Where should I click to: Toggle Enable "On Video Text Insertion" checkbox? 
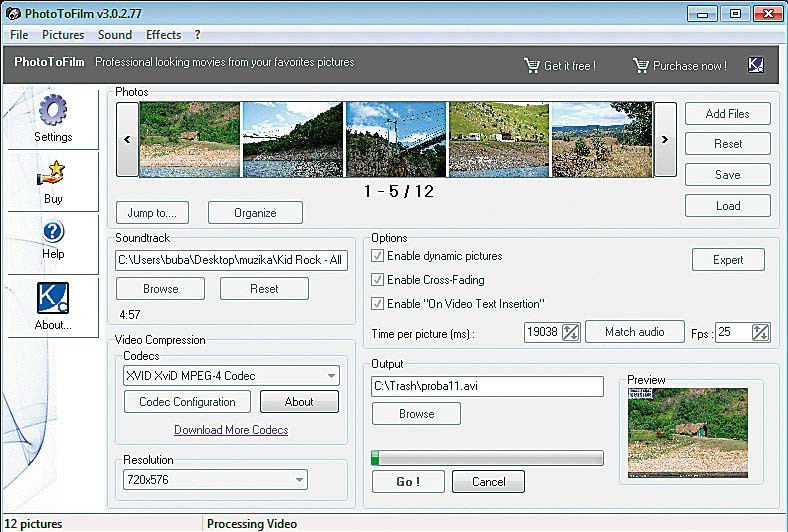(x=377, y=304)
